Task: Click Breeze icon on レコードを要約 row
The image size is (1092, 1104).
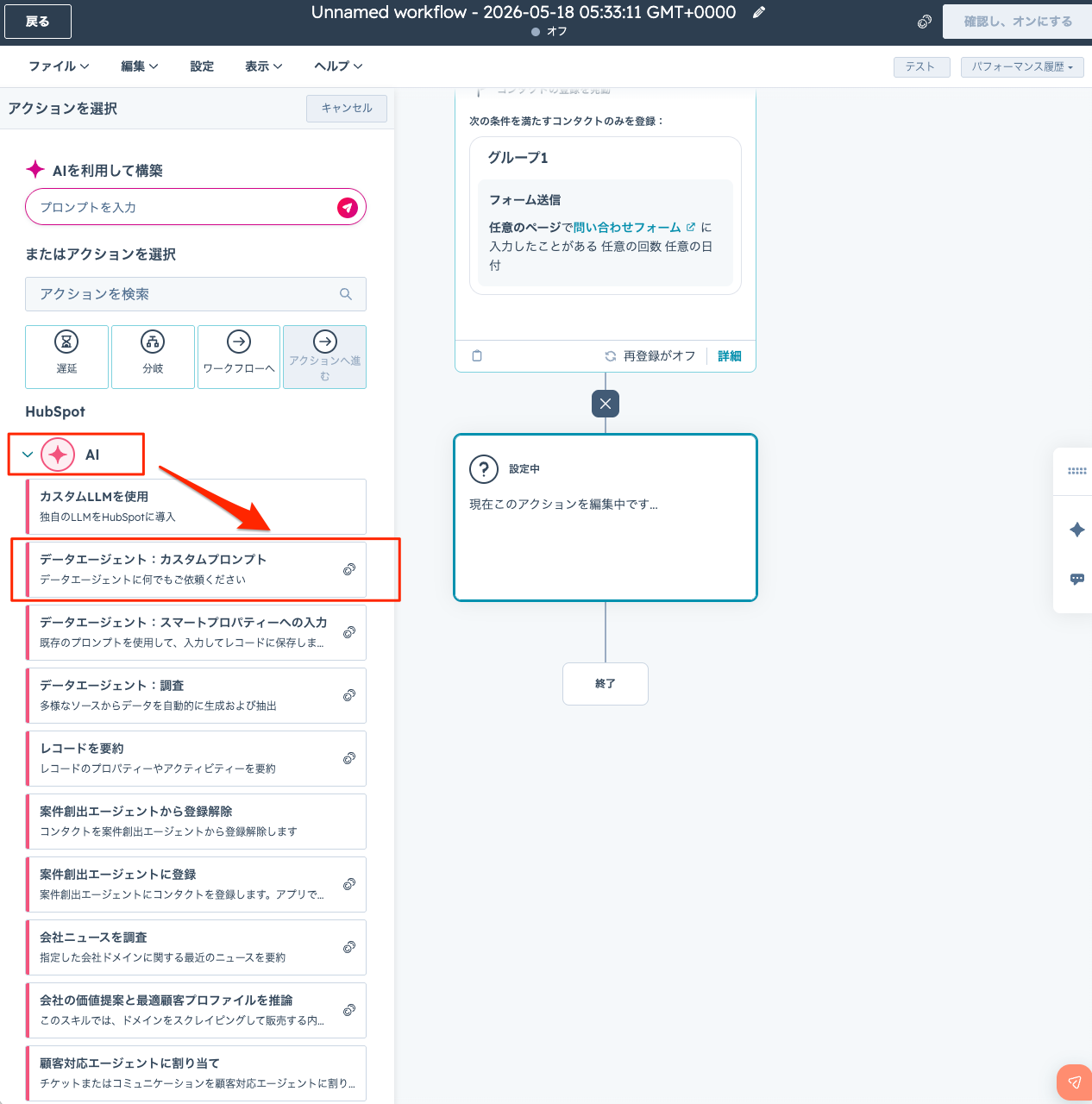Action: click(x=349, y=758)
